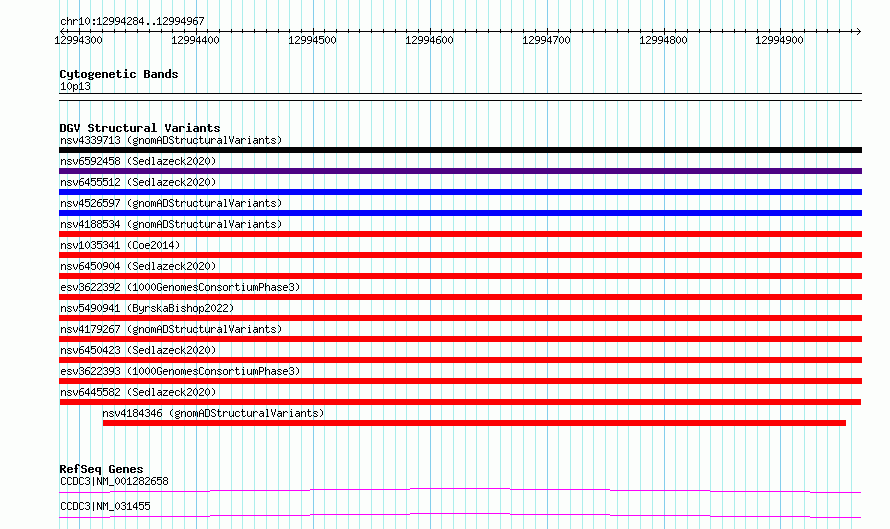Click nsv4179267 (gnomADStructuralVariants) label
The image size is (890, 529).
(171, 329)
